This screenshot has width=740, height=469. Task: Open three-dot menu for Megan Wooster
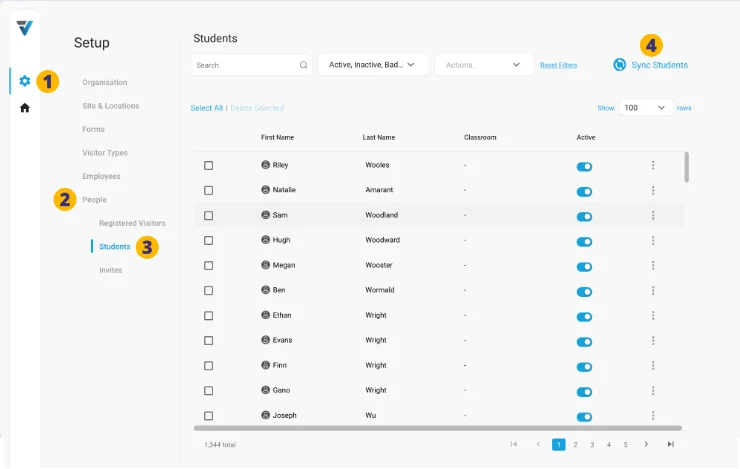click(x=653, y=265)
